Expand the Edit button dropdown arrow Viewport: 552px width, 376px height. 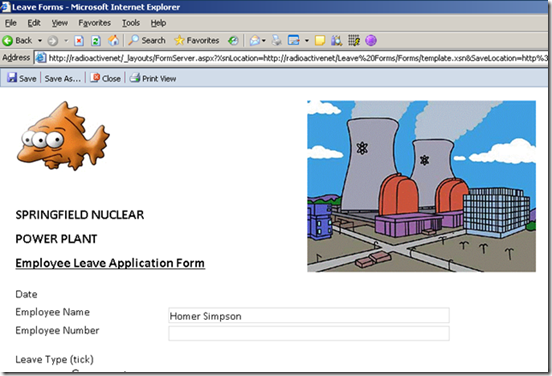tap(307, 41)
